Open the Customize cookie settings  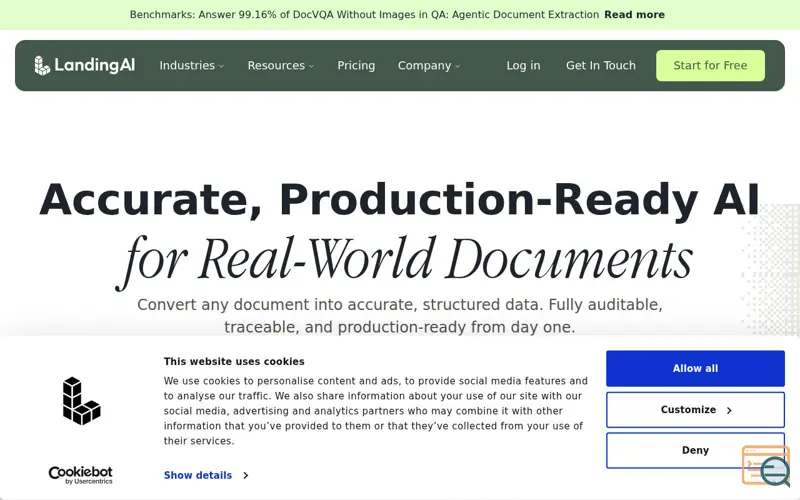click(695, 410)
